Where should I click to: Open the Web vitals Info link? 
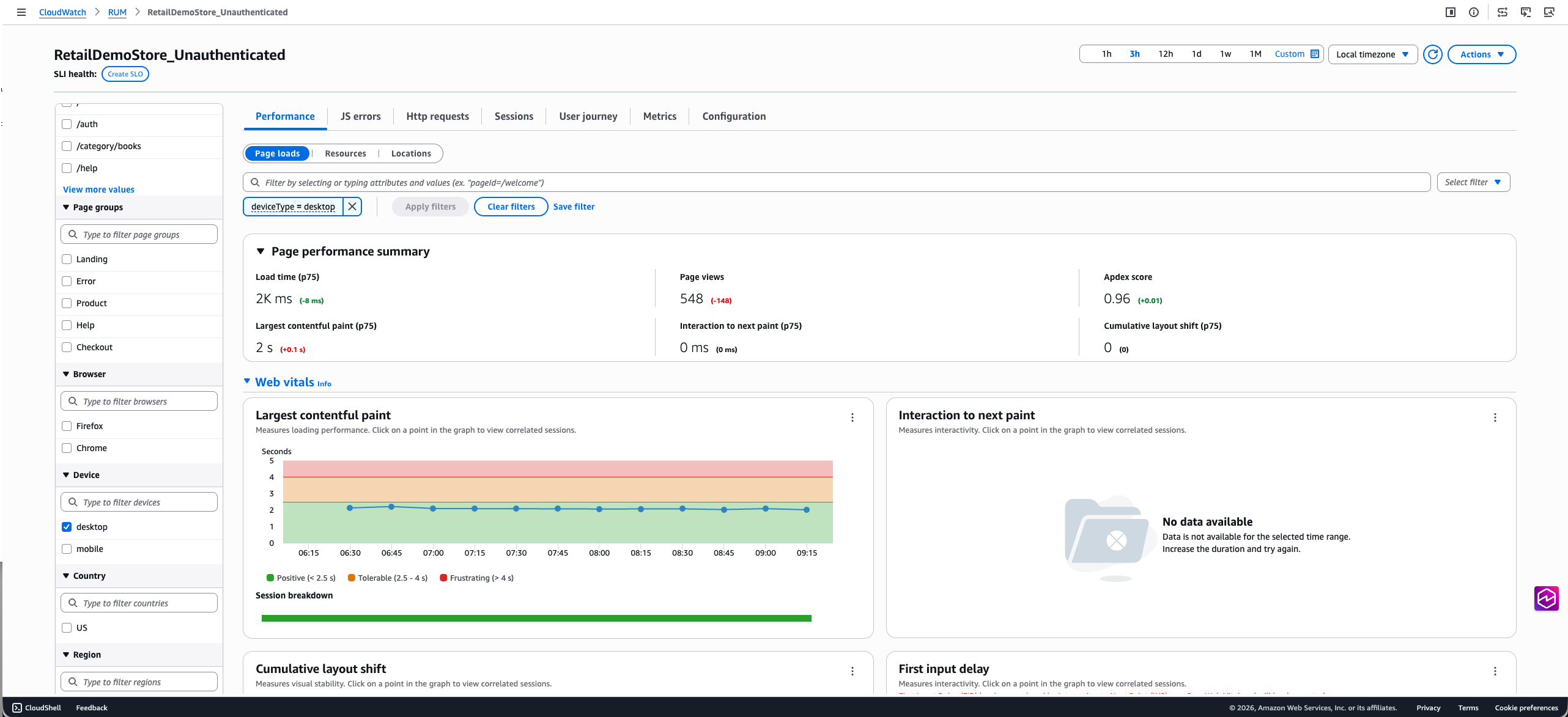coord(324,384)
